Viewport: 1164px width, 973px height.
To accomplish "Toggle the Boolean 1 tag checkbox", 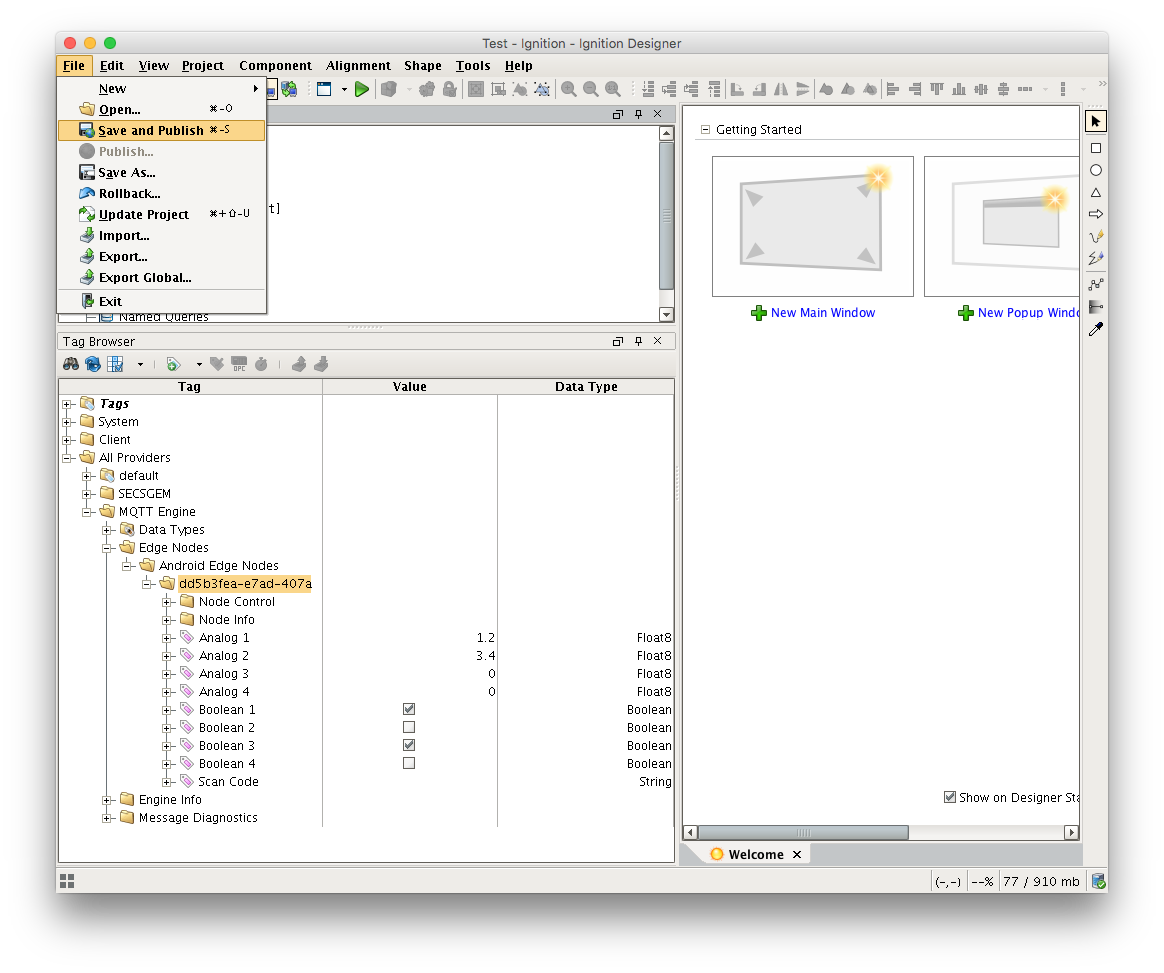I will click(409, 710).
